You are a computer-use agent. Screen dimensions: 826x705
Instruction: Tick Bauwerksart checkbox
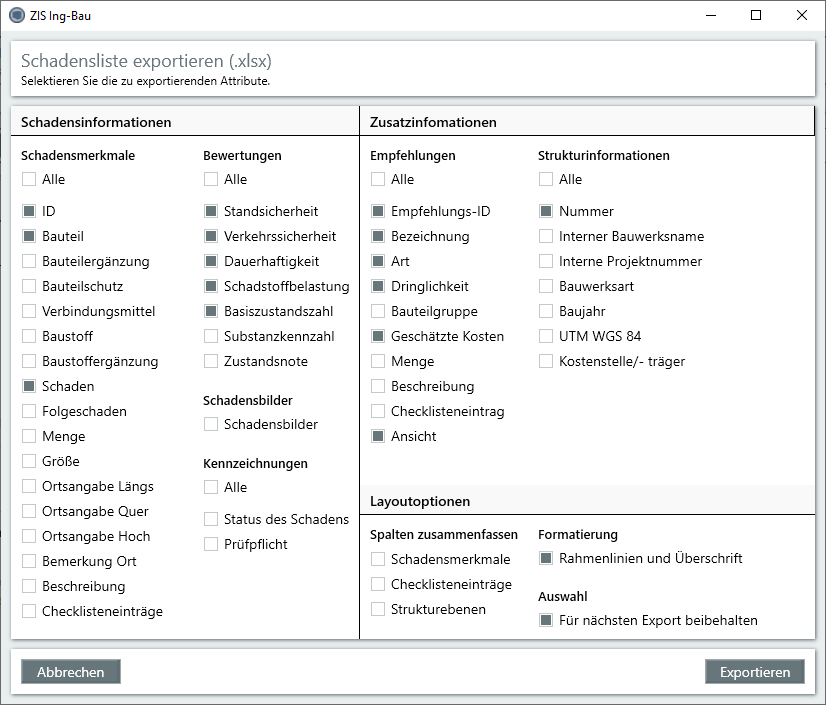point(546,286)
